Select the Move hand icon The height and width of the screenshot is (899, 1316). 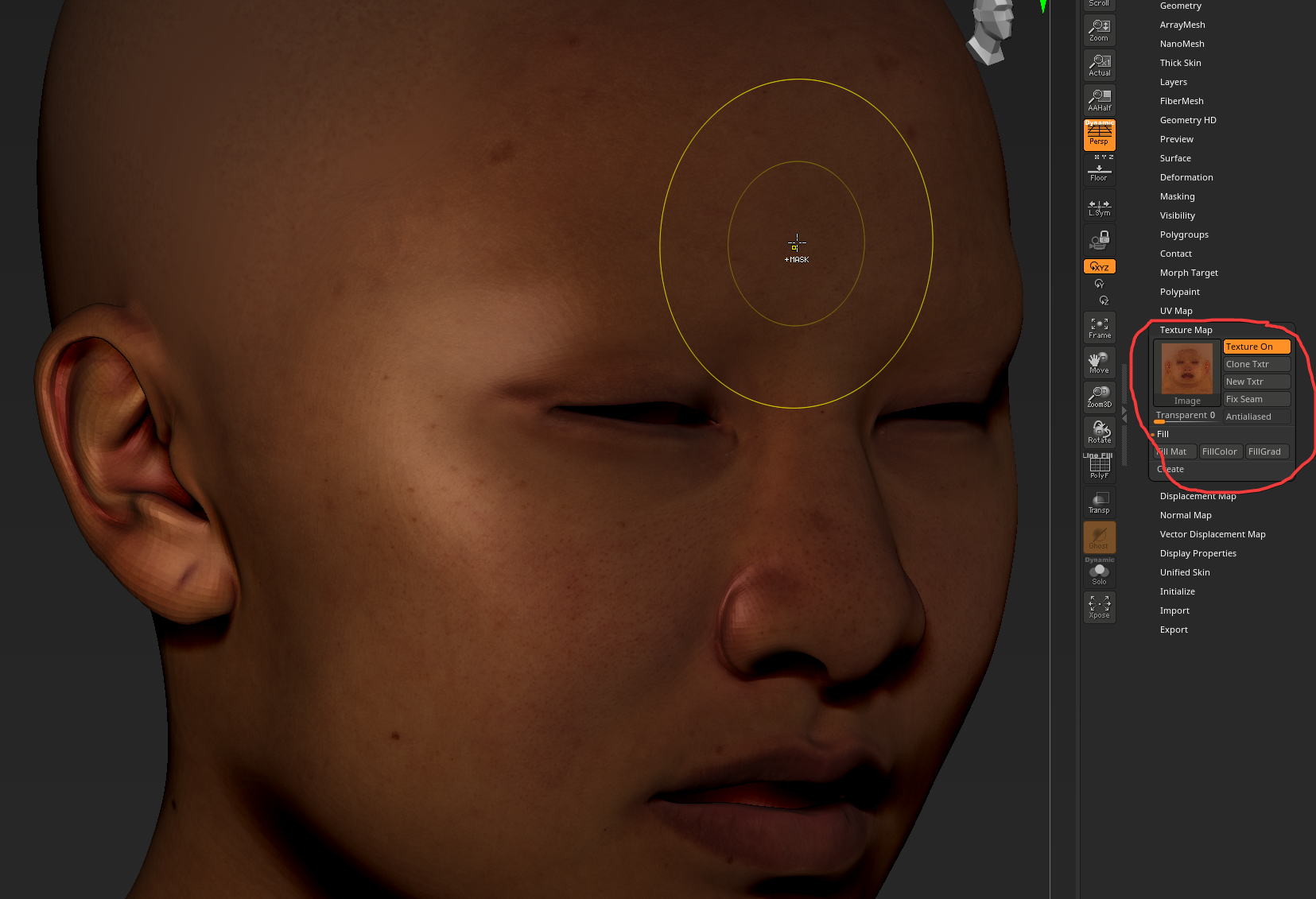1100,362
